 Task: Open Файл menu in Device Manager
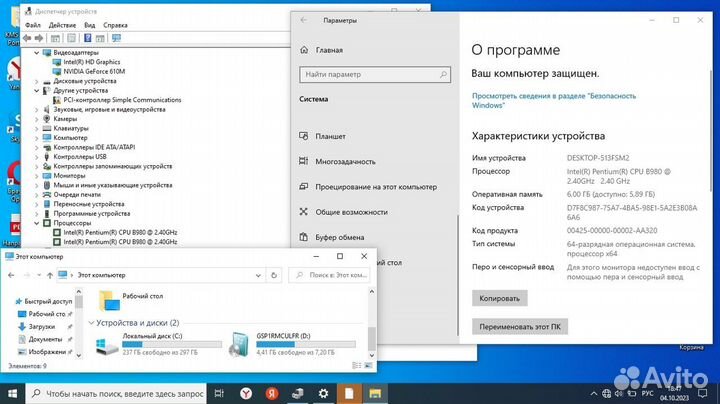tap(33, 25)
